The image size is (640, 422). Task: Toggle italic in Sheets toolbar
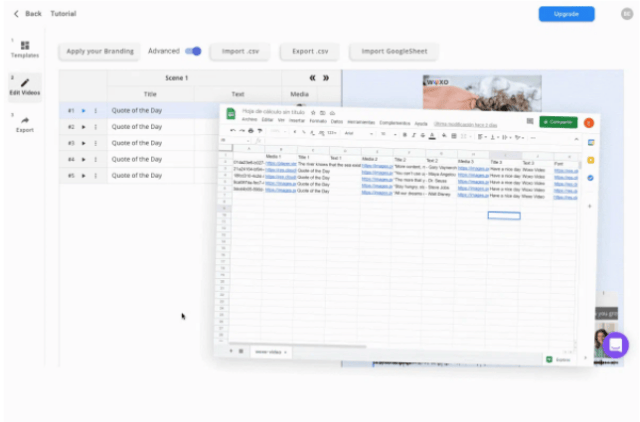coord(413,135)
